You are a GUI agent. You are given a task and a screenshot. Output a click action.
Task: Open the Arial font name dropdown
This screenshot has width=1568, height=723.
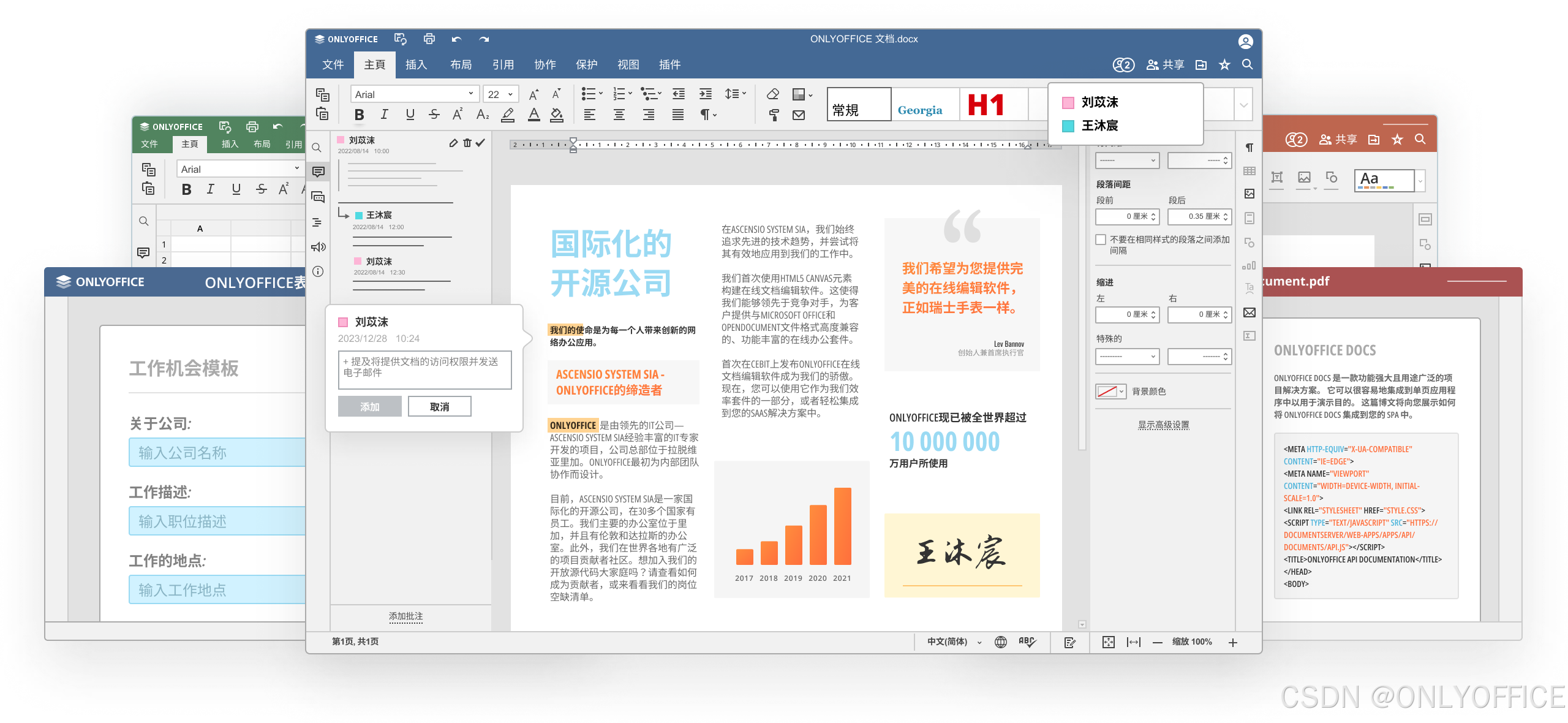[x=470, y=94]
